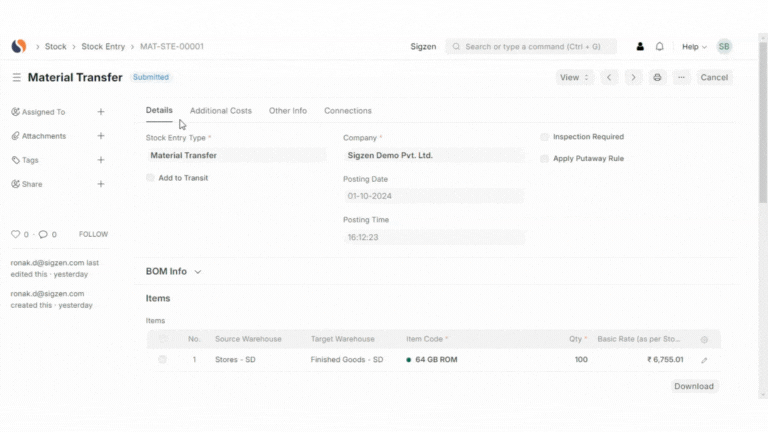
Task: Go to next document arrow
Action: click(633, 77)
